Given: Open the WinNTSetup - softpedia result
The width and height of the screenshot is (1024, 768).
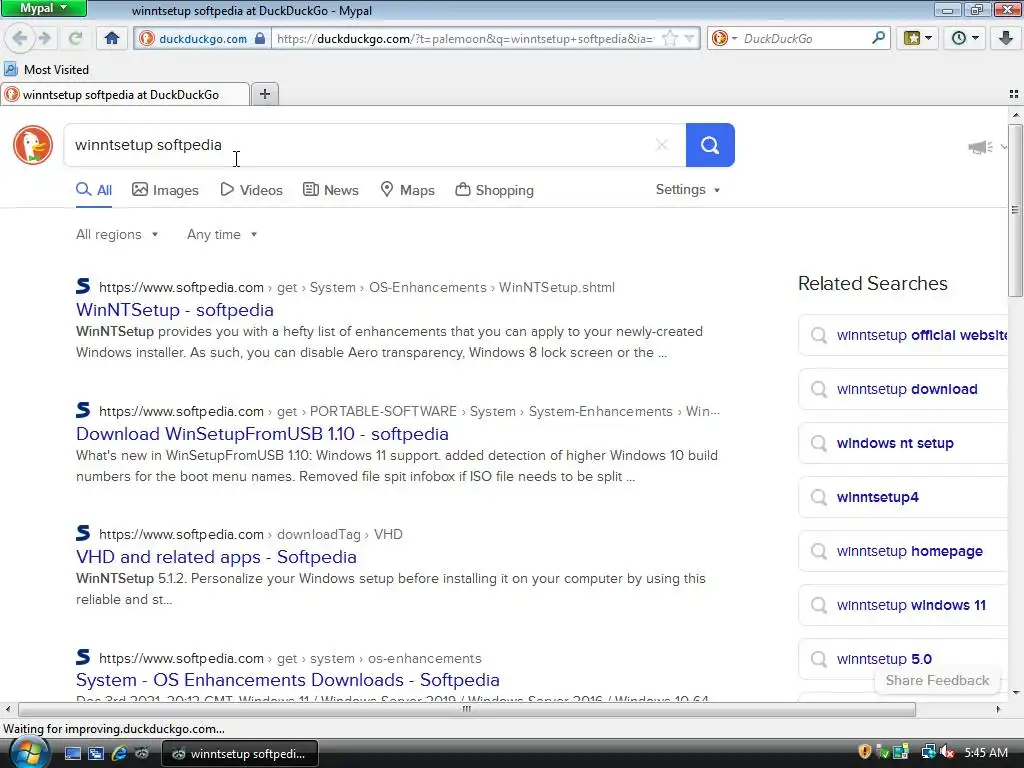Looking at the screenshot, I should click(x=174, y=310).
